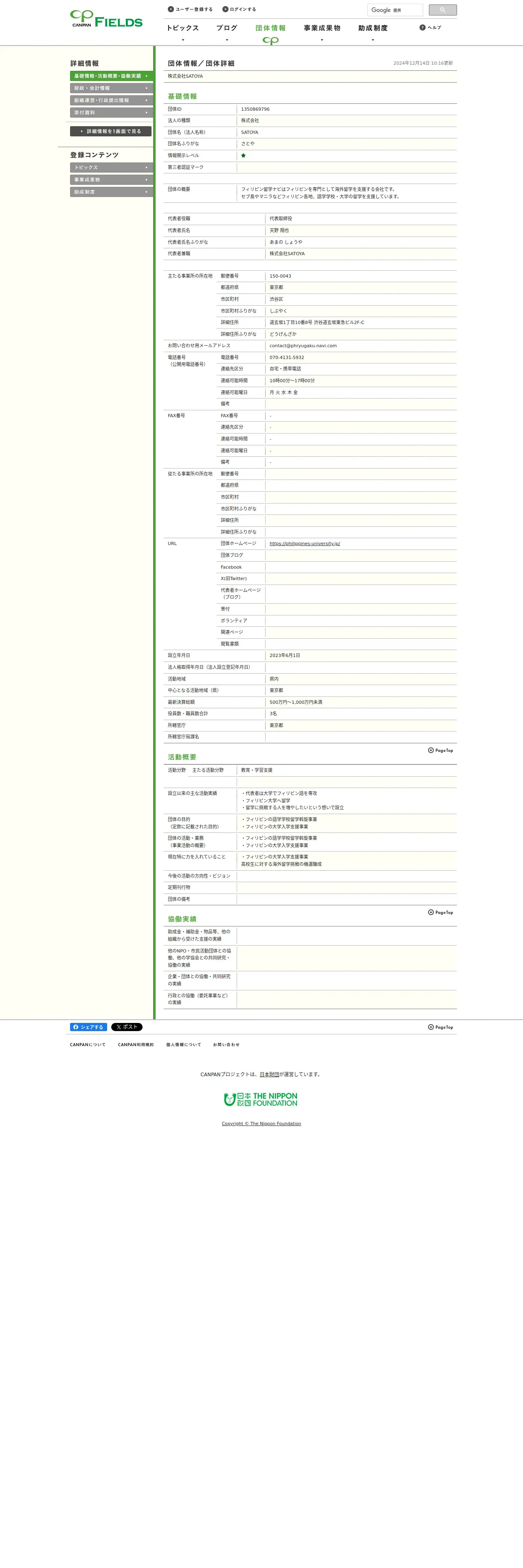Open CANPAN利用規約 footer link
This screenshot has width=523, height=1568.
[136, 1045]
